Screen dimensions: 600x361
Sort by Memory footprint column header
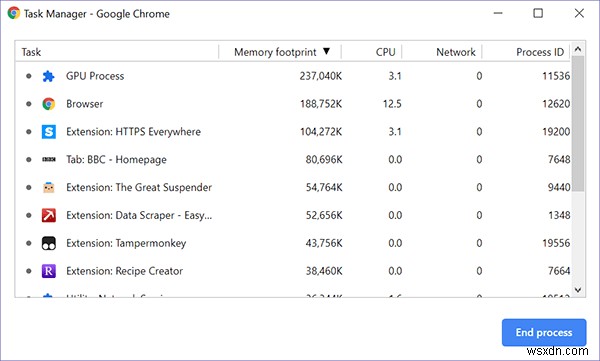(x=280, y=52)
